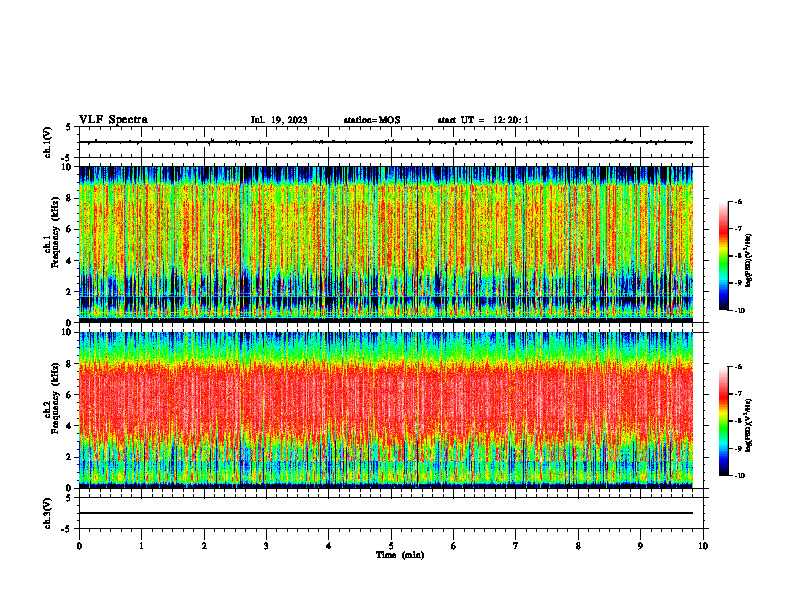Image resolution: width=792 pixels, height=612 pixels.
Task: Click the "Time (min)" axis label
Action: (x=400, y=555)
